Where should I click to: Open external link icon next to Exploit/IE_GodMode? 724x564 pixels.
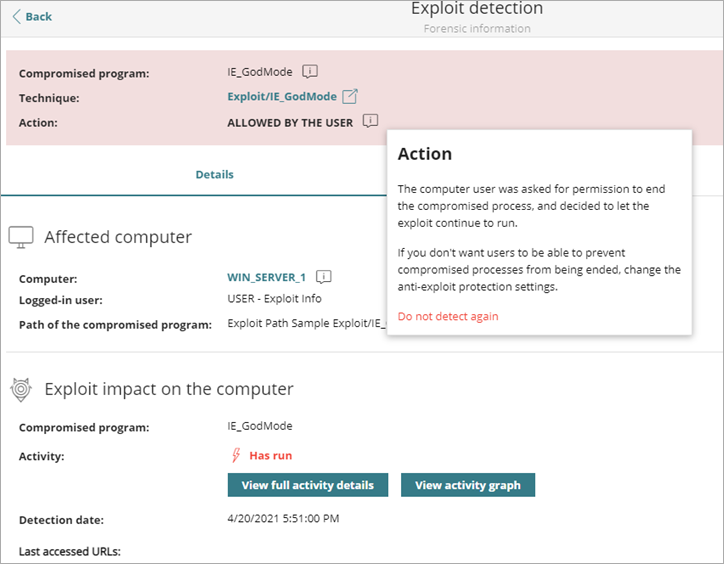(x=350, y=97)
